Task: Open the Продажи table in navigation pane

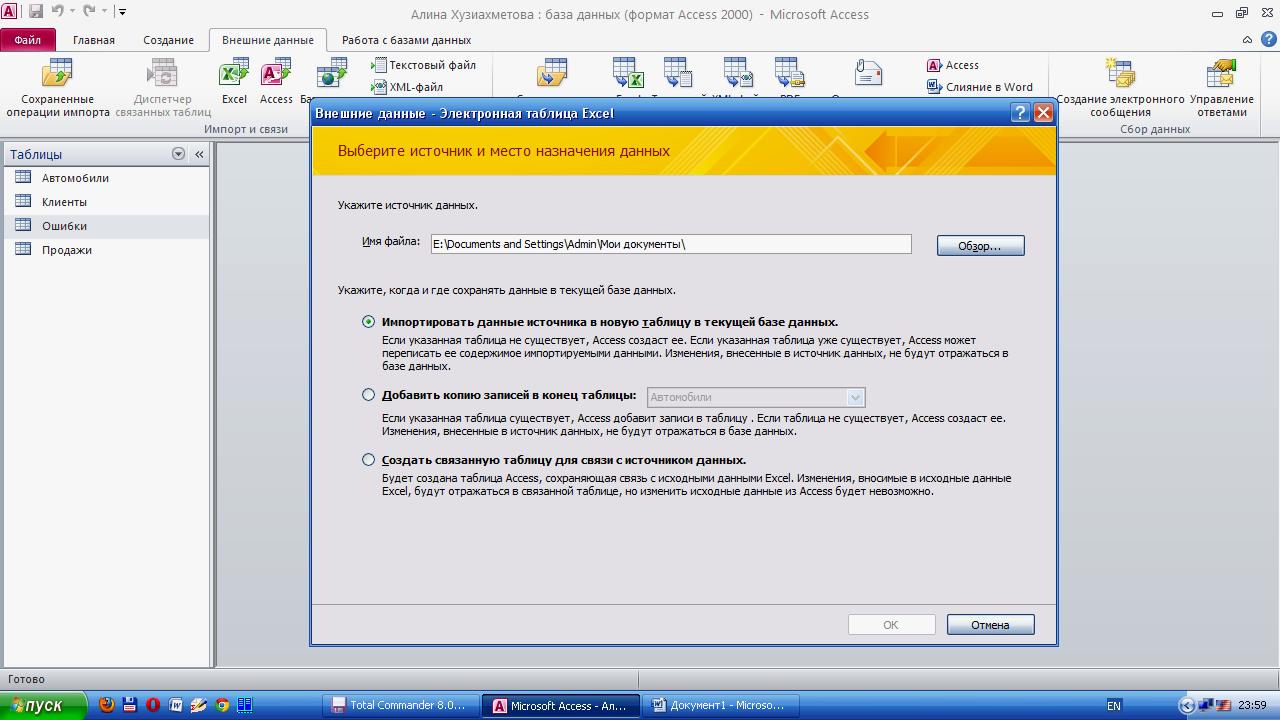Action: tap(106, 250)
